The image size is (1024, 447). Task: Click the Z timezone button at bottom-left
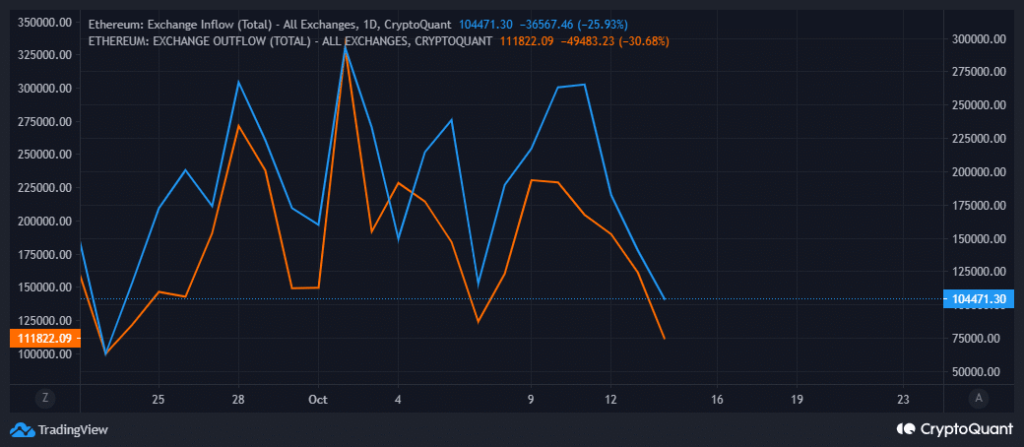(45, 398)
